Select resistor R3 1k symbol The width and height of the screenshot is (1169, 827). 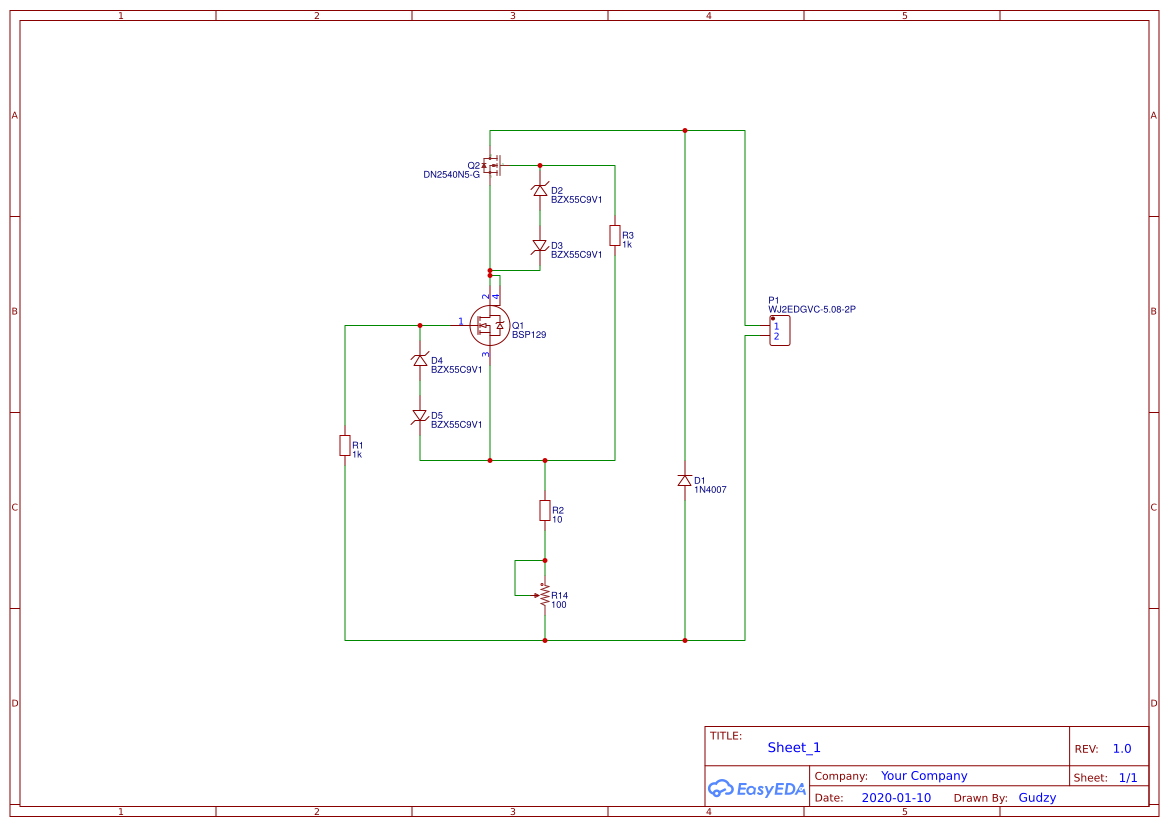tap(616, 235)
